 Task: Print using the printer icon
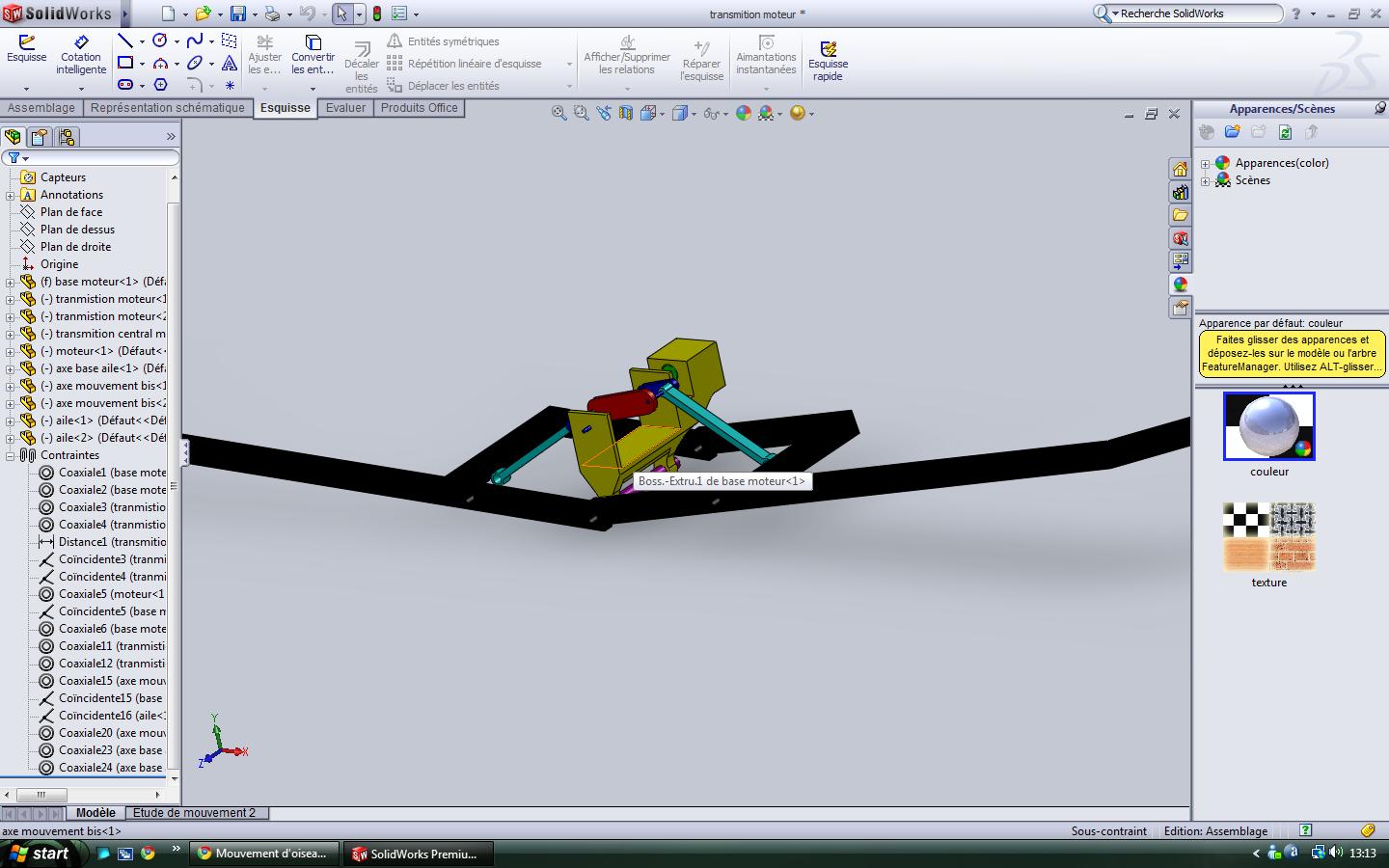pyautogui.click(x=272, y=14)
